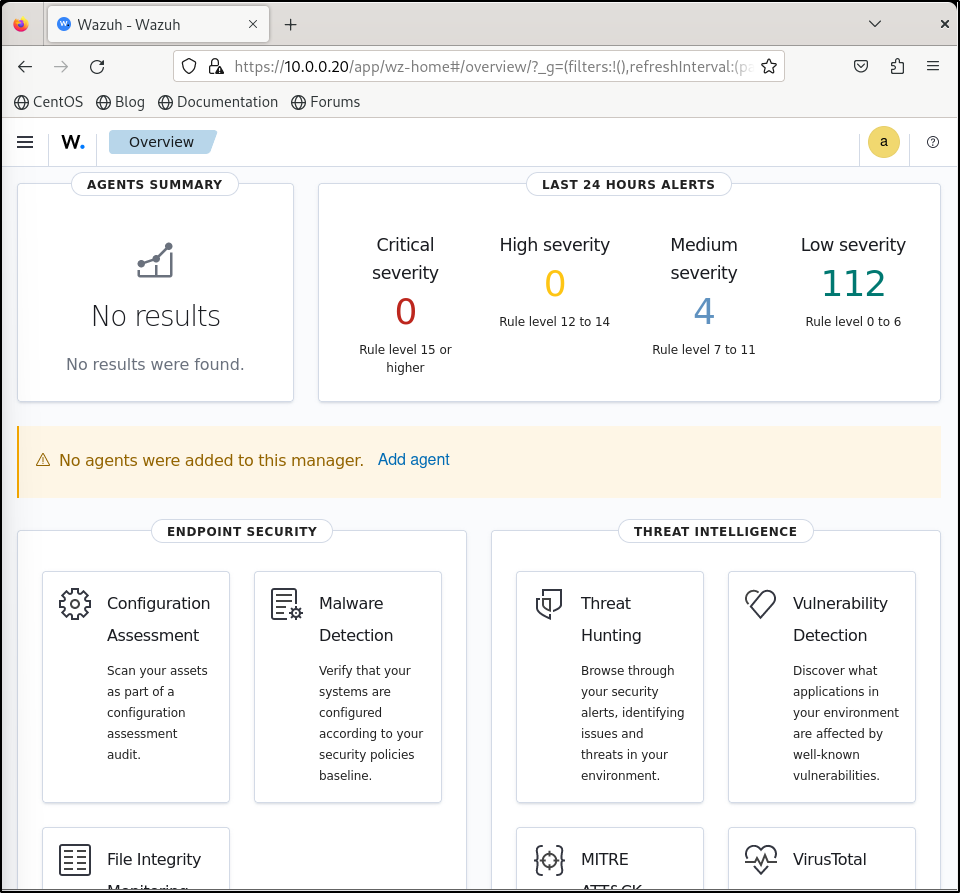Click the LAST 24 HOURS ALERTS heading
Screen dimensions: 960x893
629,185
